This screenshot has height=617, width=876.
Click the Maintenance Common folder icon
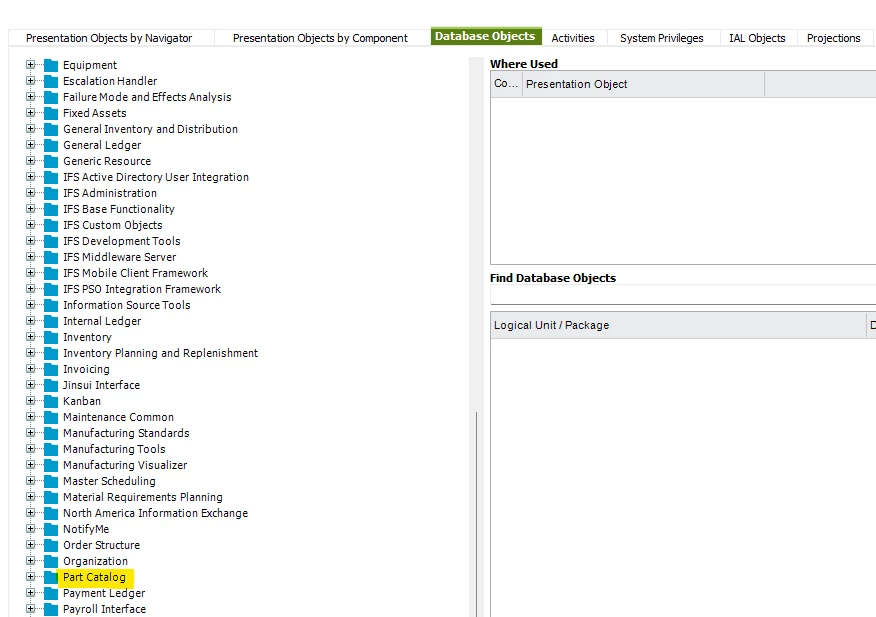[51, 417]
